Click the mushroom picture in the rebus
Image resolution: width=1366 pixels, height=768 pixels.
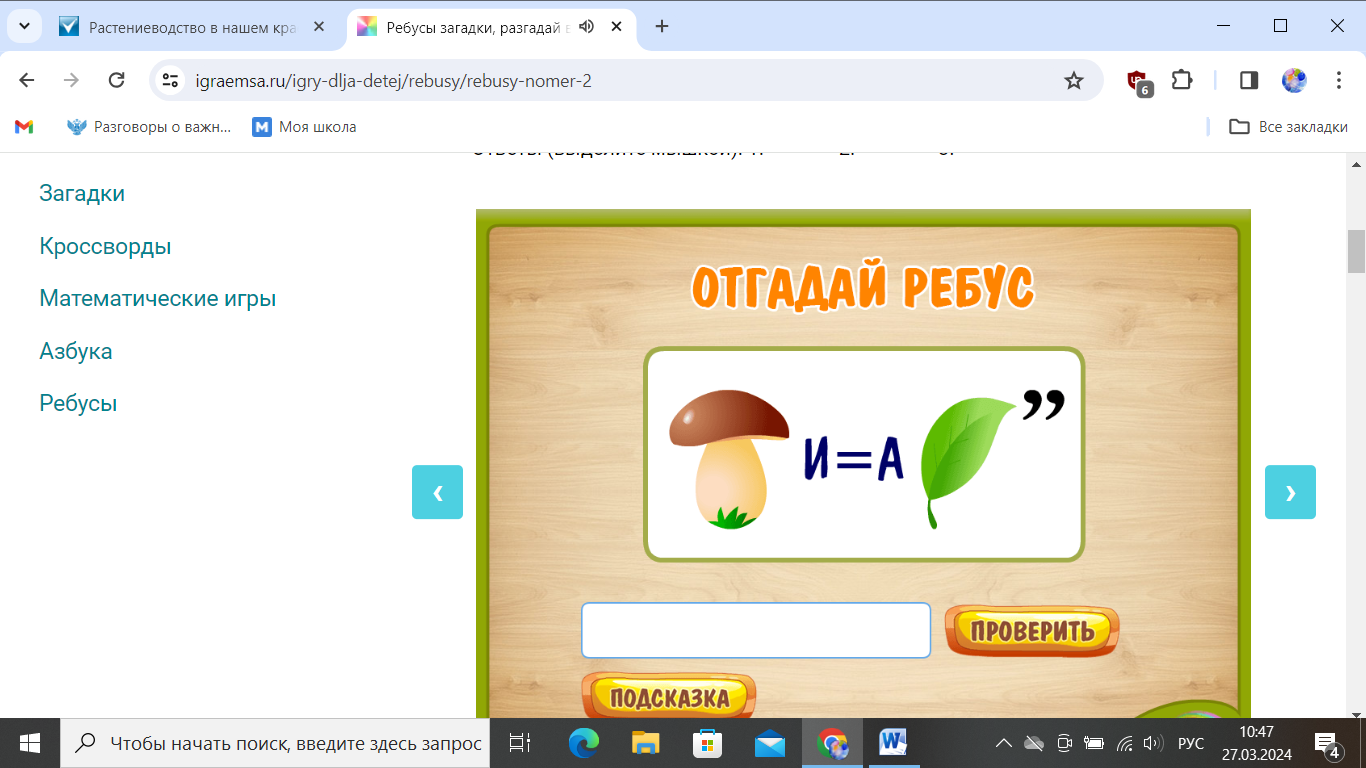(730, 459)
